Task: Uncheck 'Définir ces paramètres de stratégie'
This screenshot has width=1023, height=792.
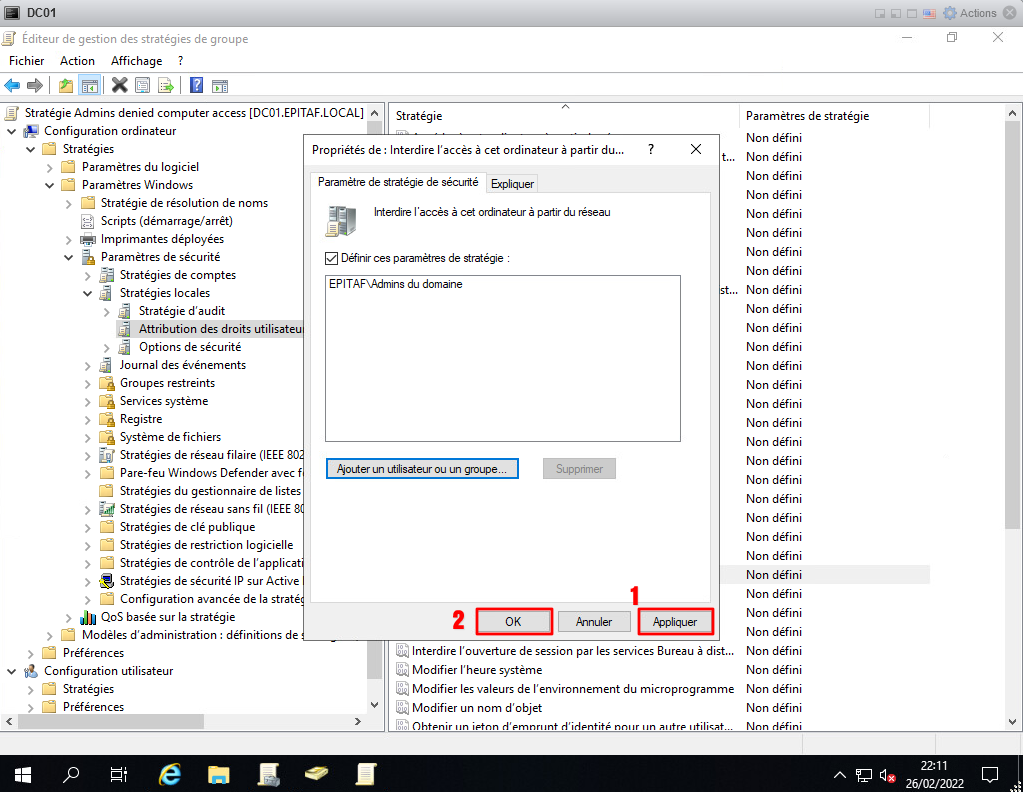Action: coord(332,258)
